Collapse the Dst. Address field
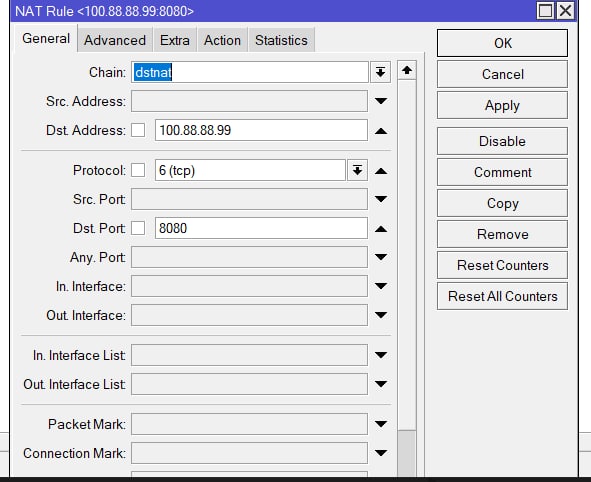 381,131
